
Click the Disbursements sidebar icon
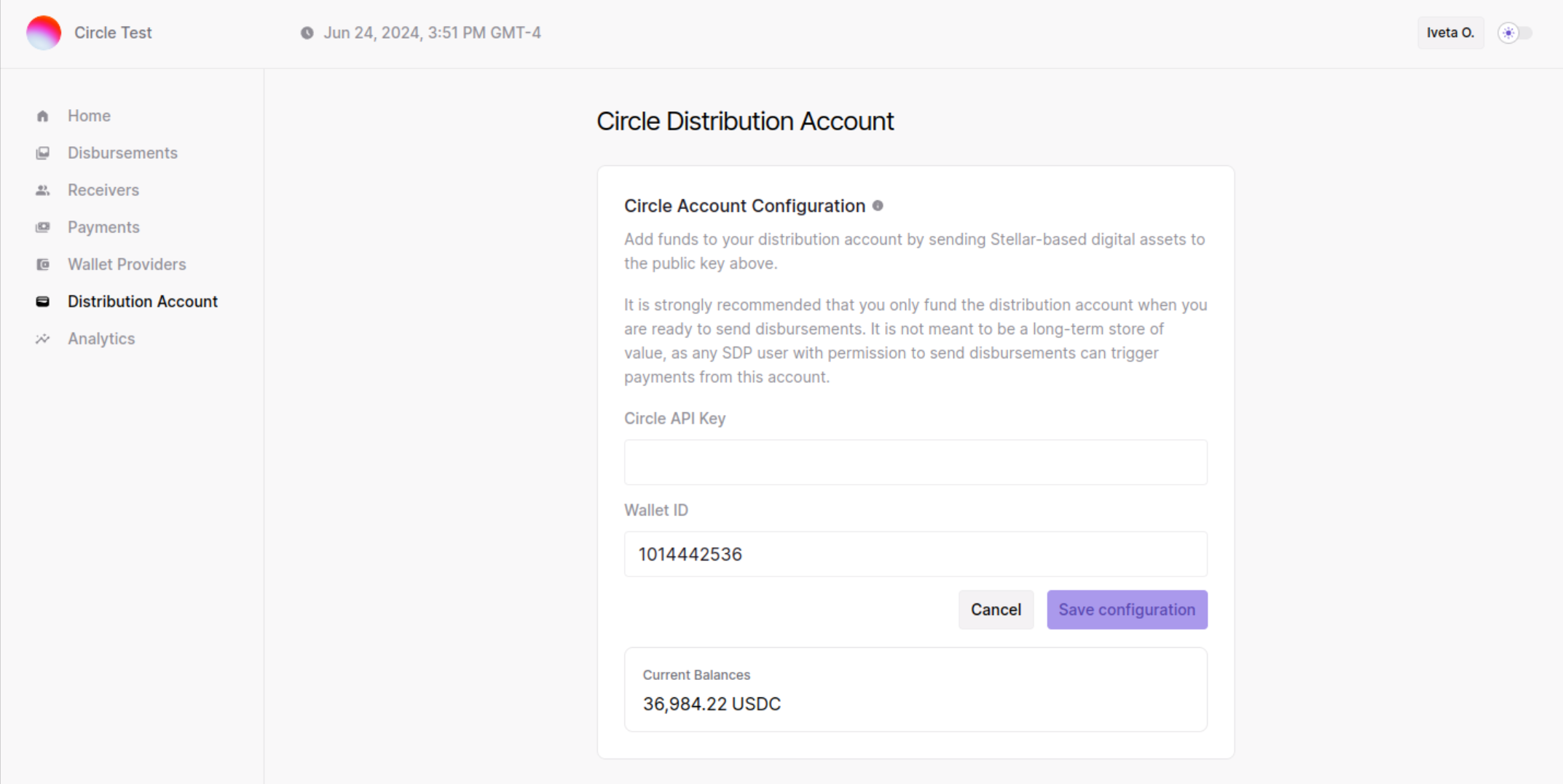42,153
